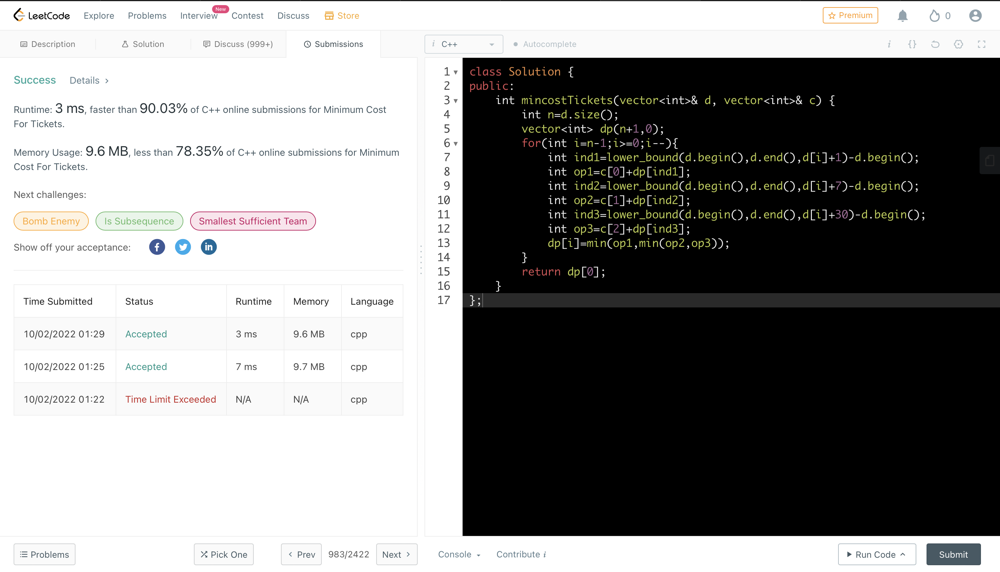The height and width of the screenshot is (572, 1000).
Task: Expand the Console panel
Action: point(459,554)
